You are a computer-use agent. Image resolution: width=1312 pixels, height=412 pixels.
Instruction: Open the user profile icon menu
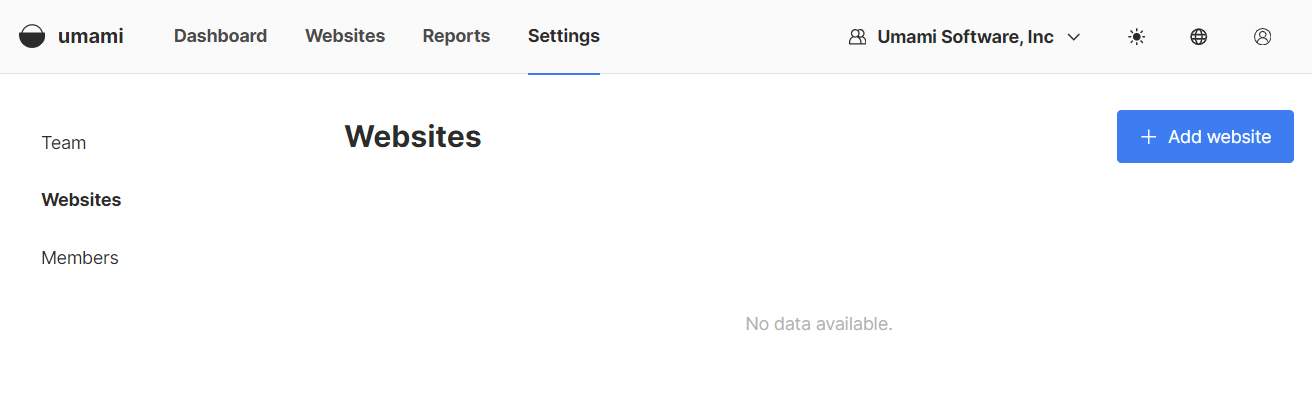[1262, 37]
